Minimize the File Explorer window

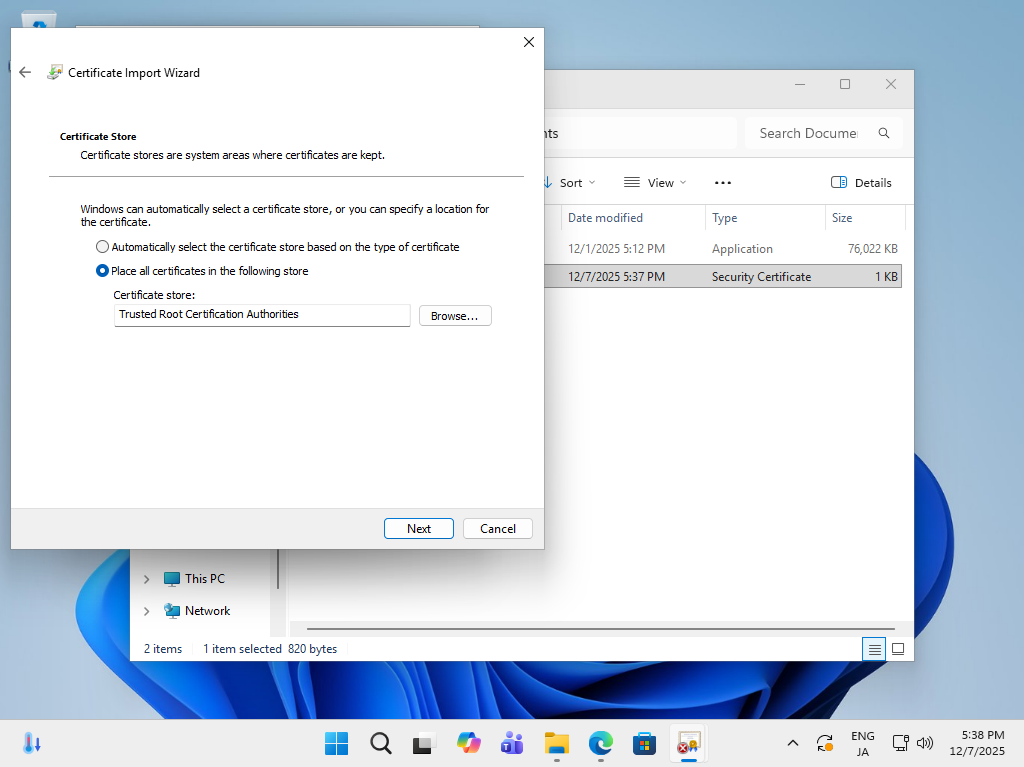click(800, 84)
